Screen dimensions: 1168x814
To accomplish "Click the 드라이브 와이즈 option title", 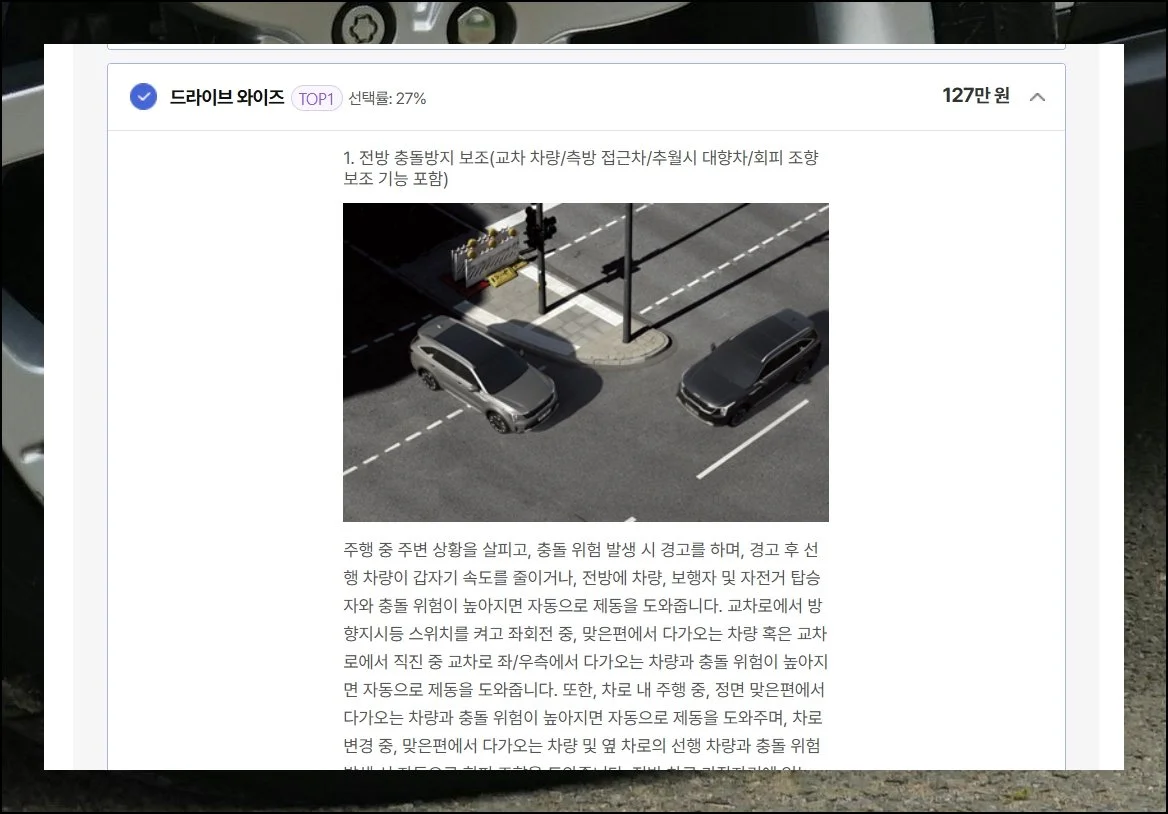I will [x=226, y=97].
